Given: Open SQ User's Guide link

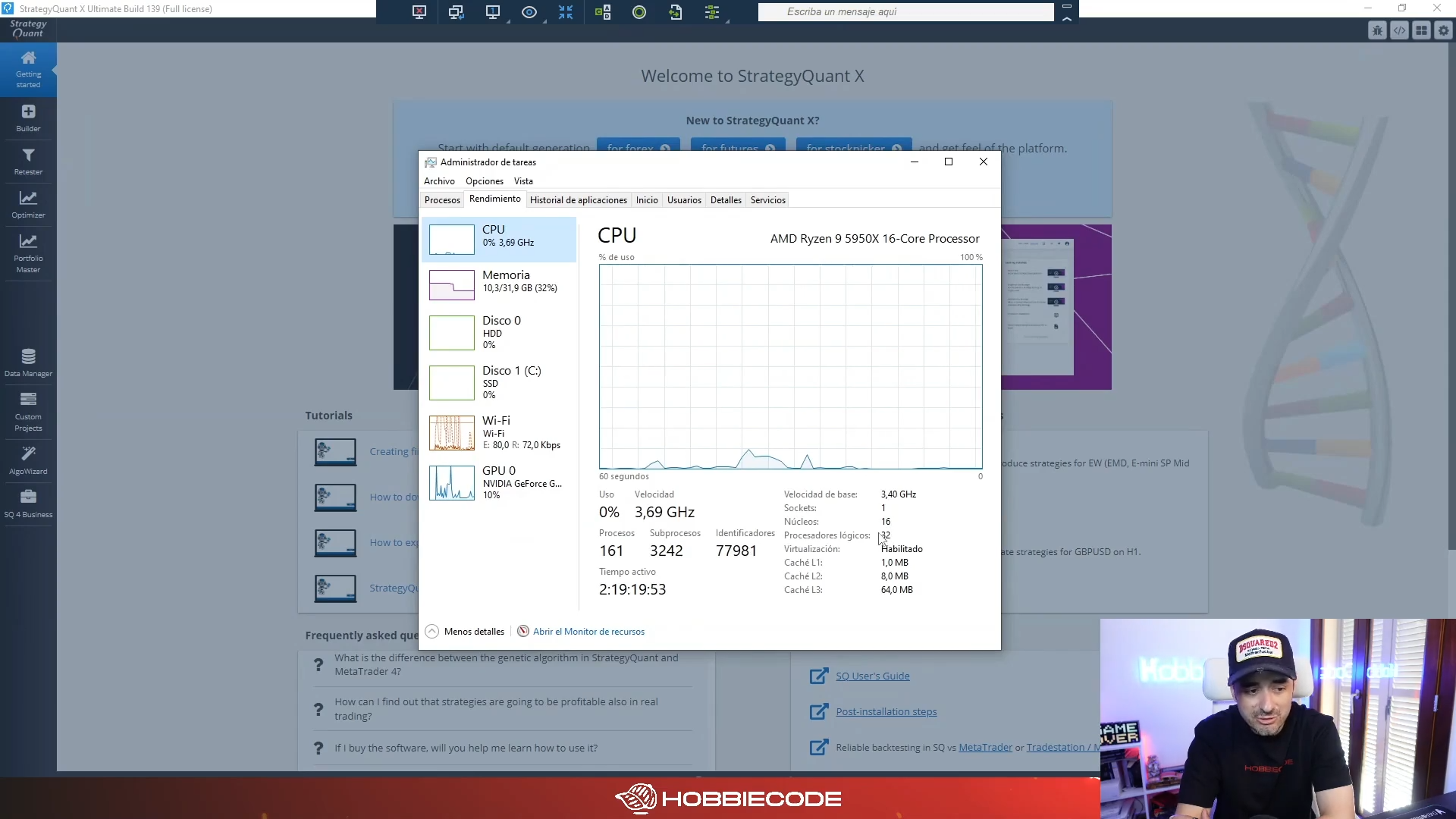Looking at the screenshot, I should [x=873, y=676].
